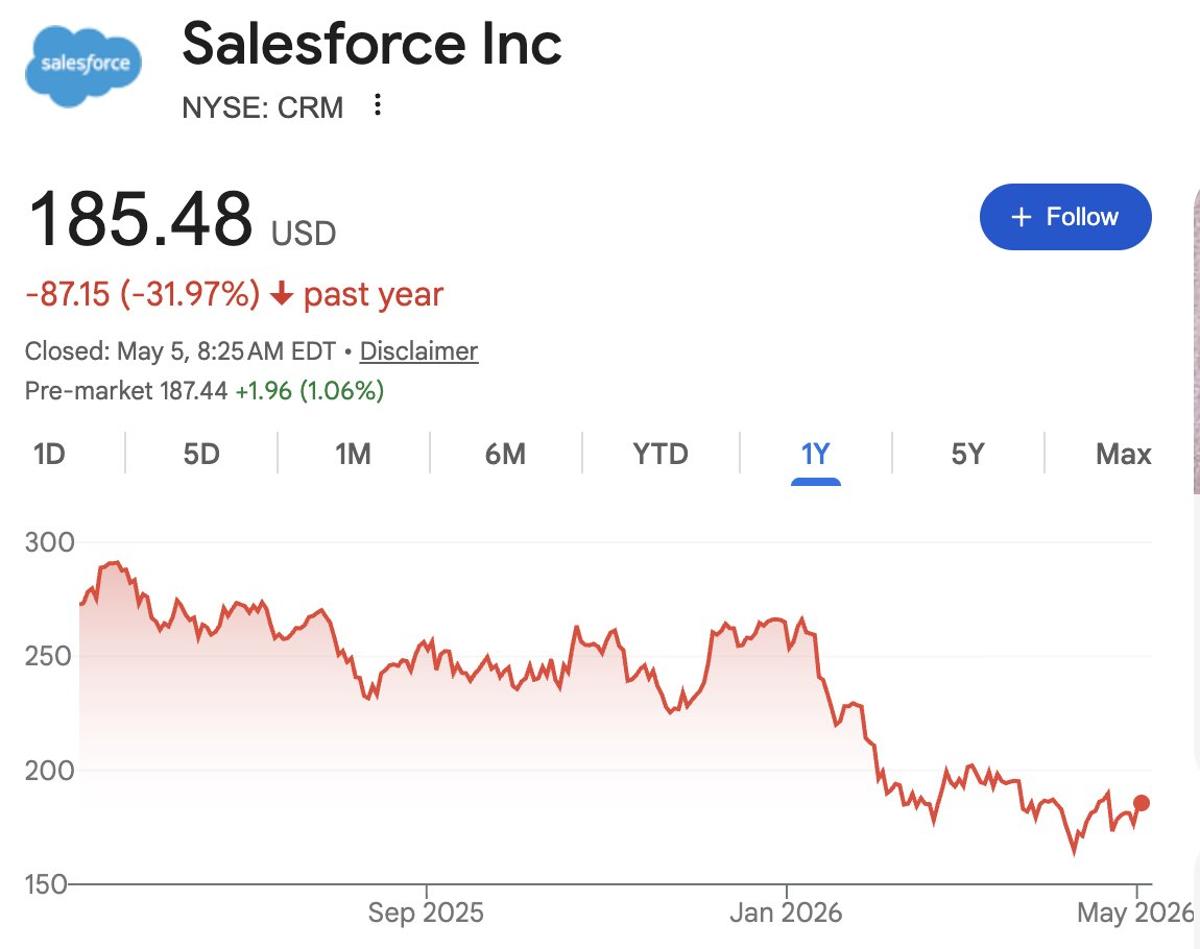Click the Salesforce cloud logo
This screenshot has height=949, width=1200.
[x=84, y=66]
